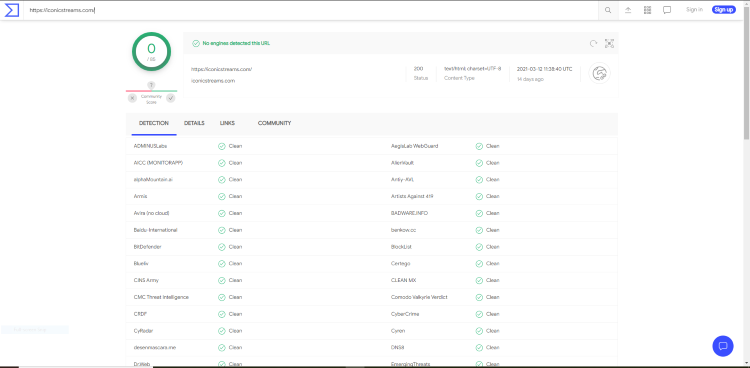Screen dimensions: 750x368
Task: Click the benkow.cc engine name
Action: coord(403,230)
